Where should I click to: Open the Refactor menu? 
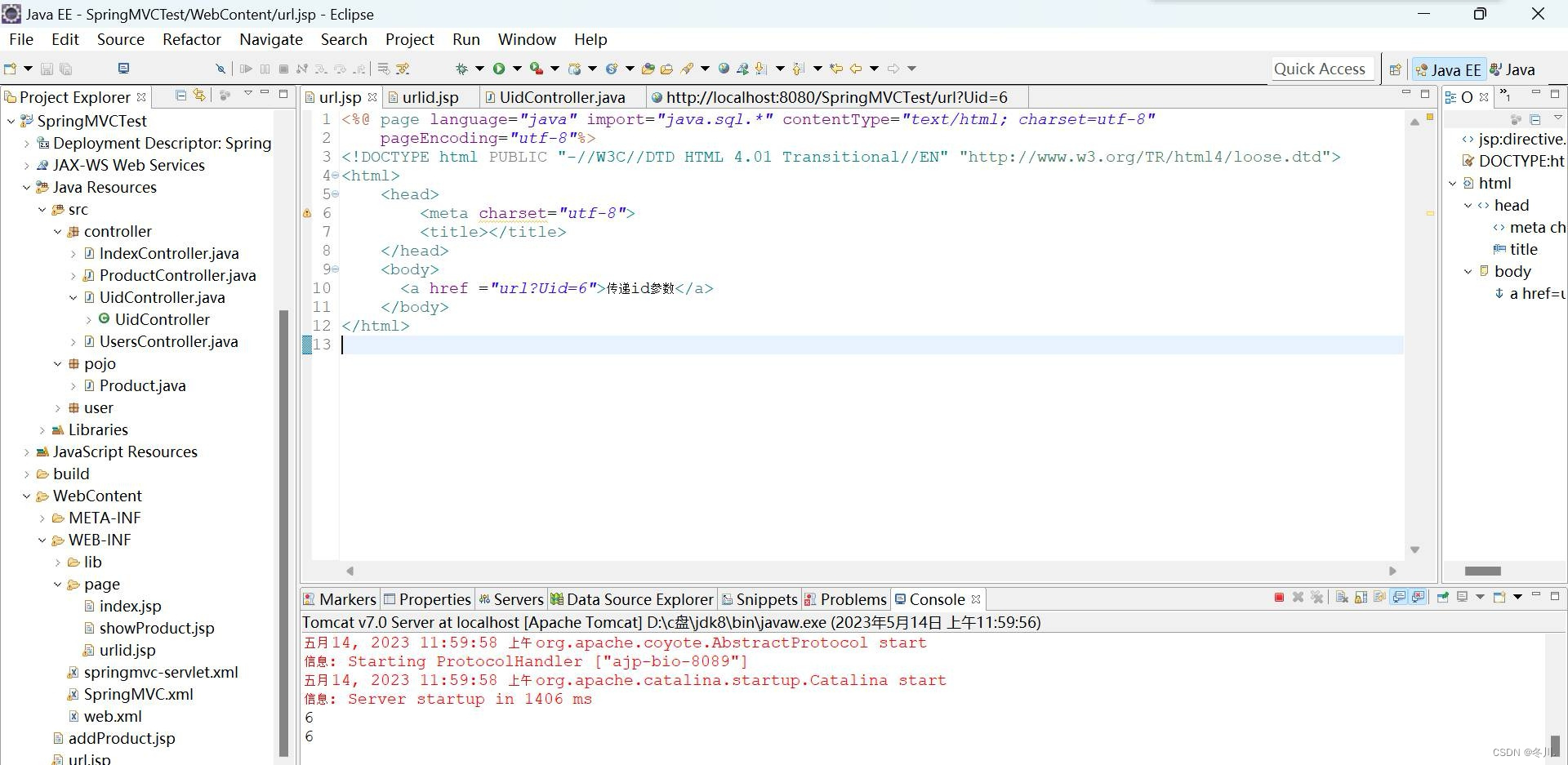pyautogui.click(x=192, y=39)
